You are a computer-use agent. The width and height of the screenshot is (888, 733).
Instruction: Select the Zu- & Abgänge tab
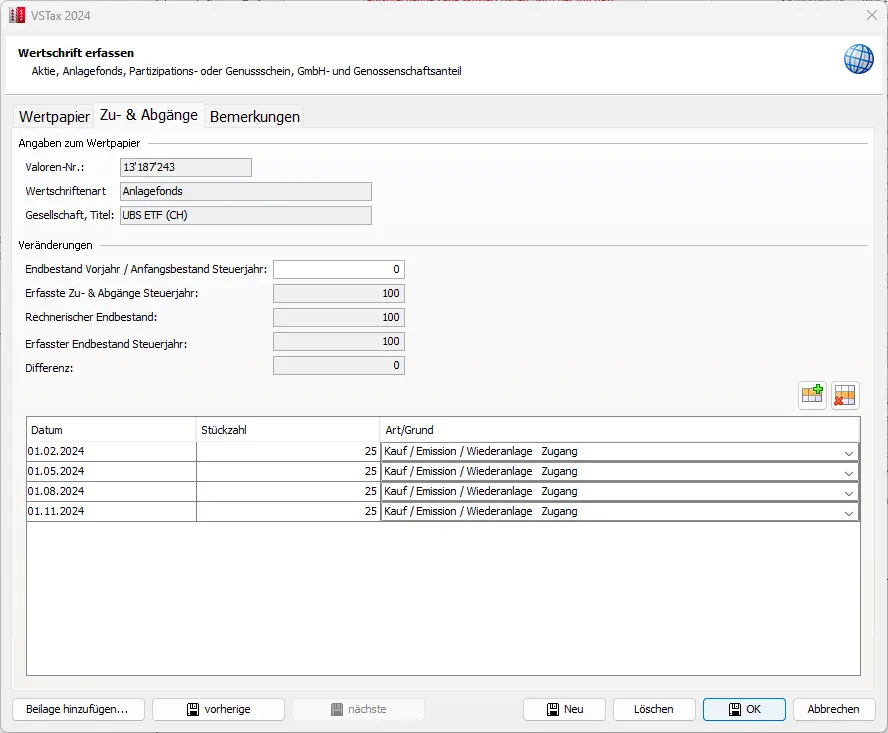pyautogui.click(x=149, y=115)
